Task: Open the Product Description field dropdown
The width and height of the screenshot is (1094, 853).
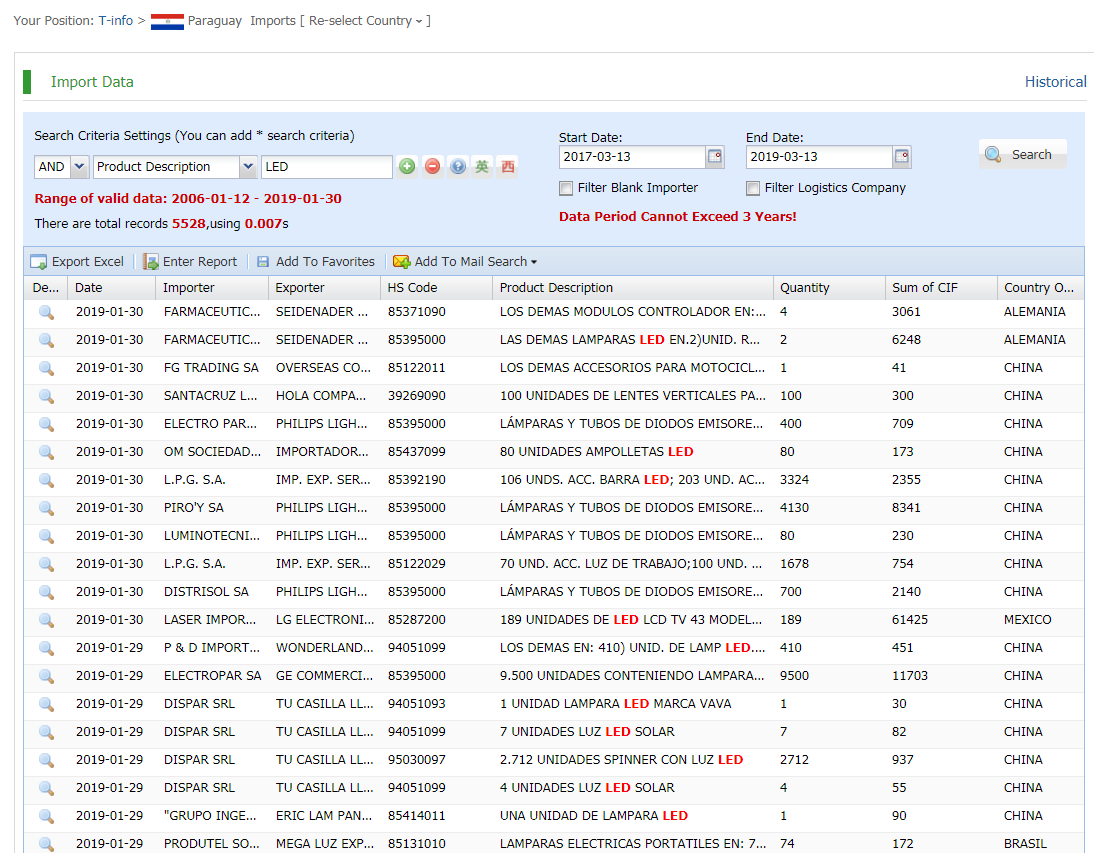Action: (x=248, y=167)
